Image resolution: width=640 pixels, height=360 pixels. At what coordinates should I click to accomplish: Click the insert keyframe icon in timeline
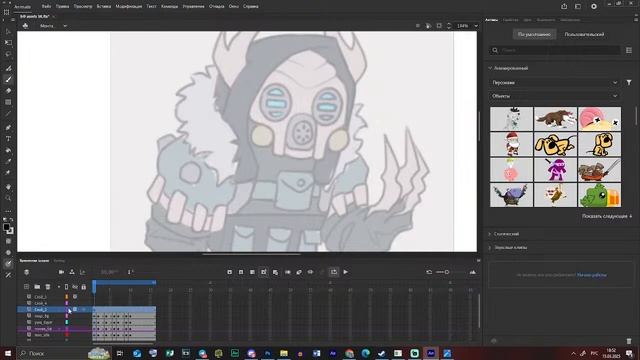coord(229,272)
